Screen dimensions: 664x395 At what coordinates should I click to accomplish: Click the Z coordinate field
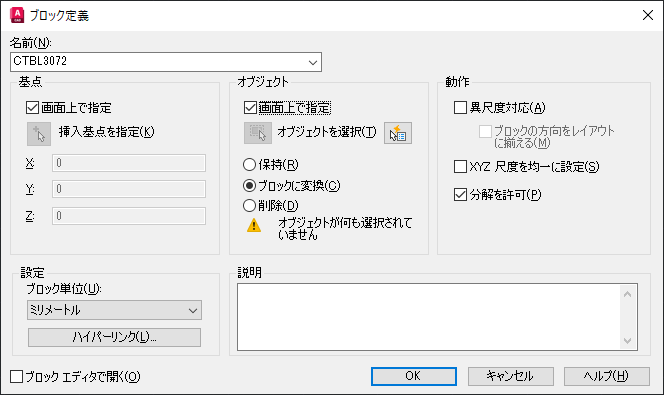[129, 216]
